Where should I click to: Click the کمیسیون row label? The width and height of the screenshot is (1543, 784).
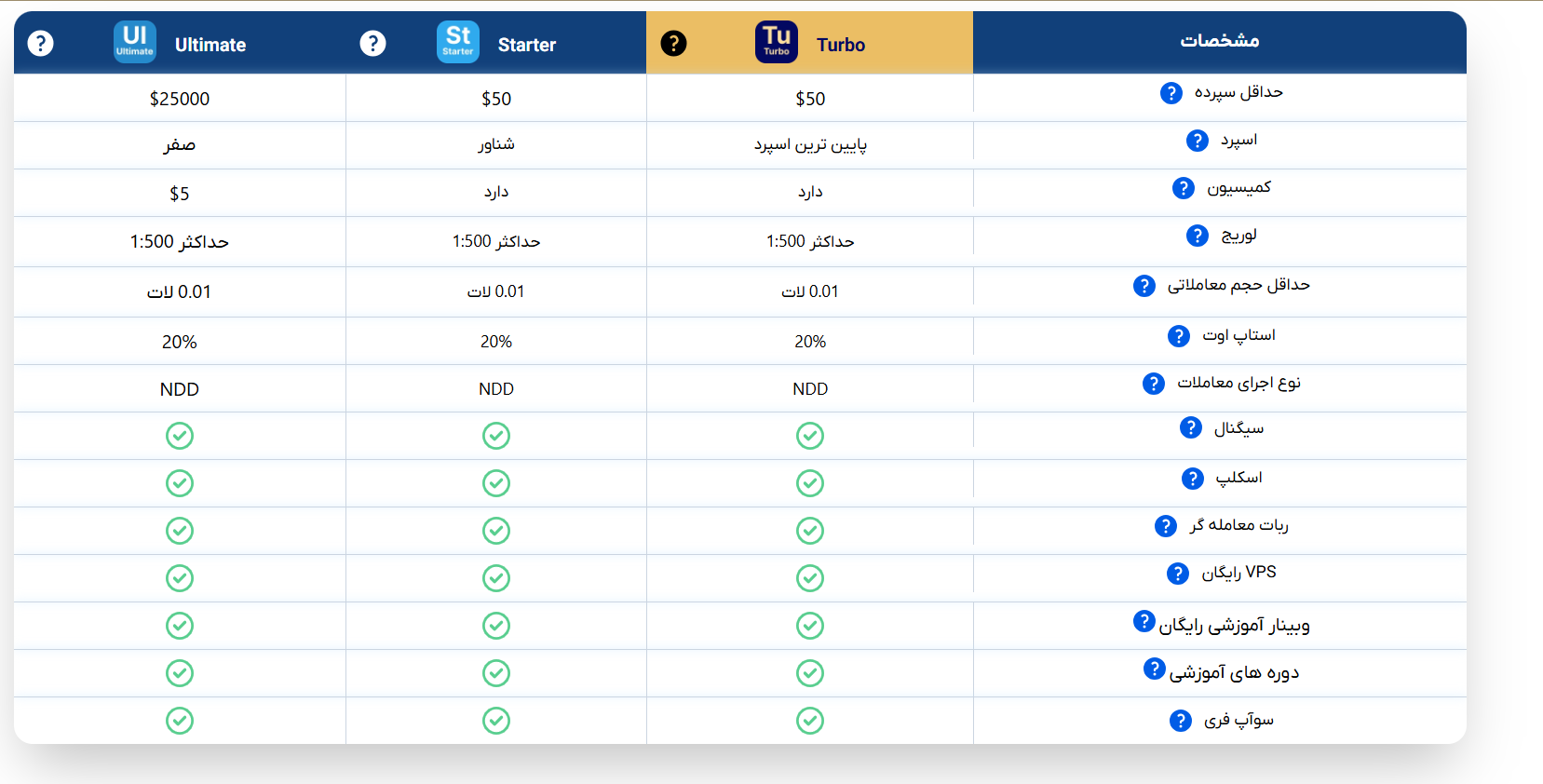(1238, 188)
